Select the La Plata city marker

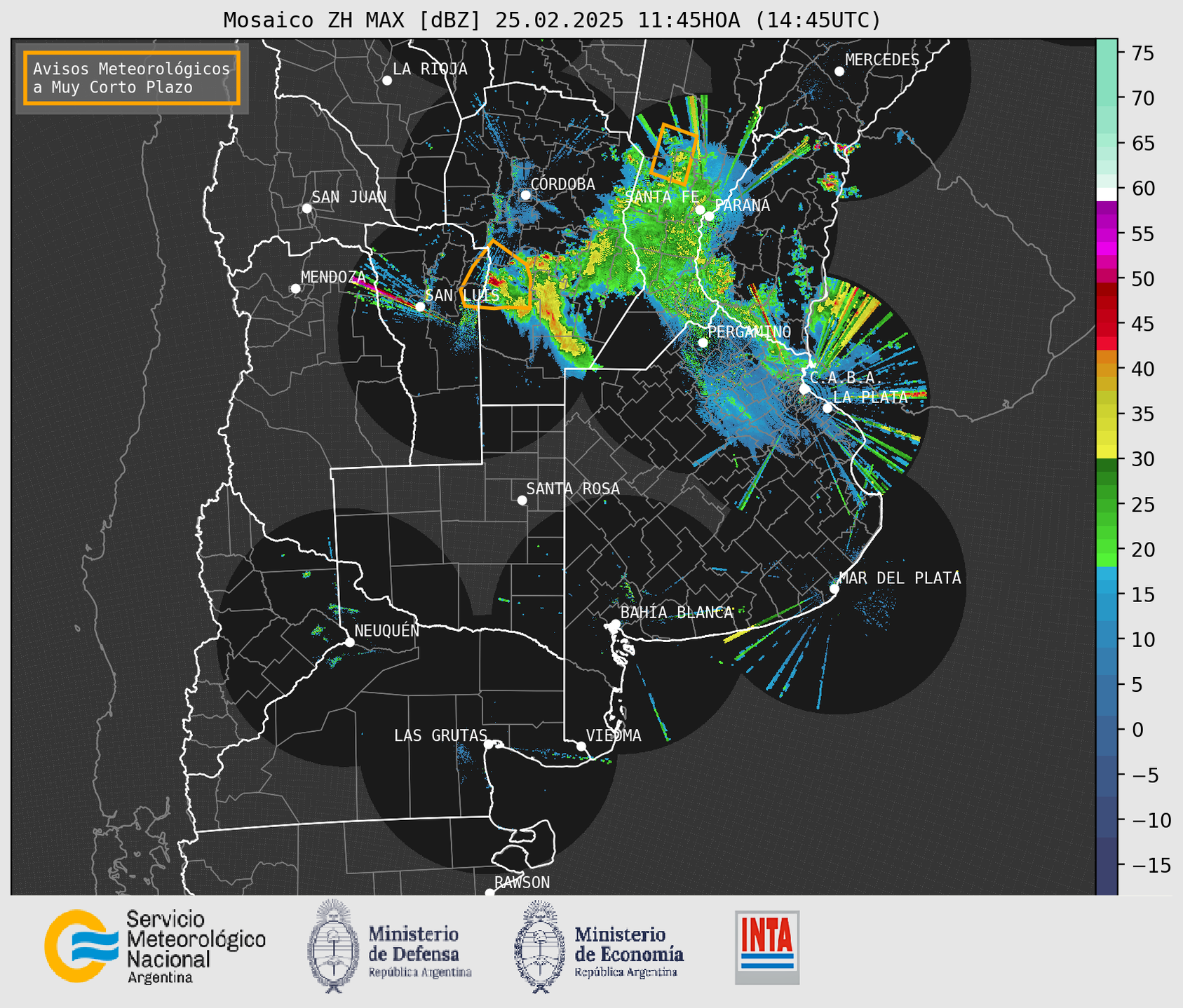tap(827, 408)
